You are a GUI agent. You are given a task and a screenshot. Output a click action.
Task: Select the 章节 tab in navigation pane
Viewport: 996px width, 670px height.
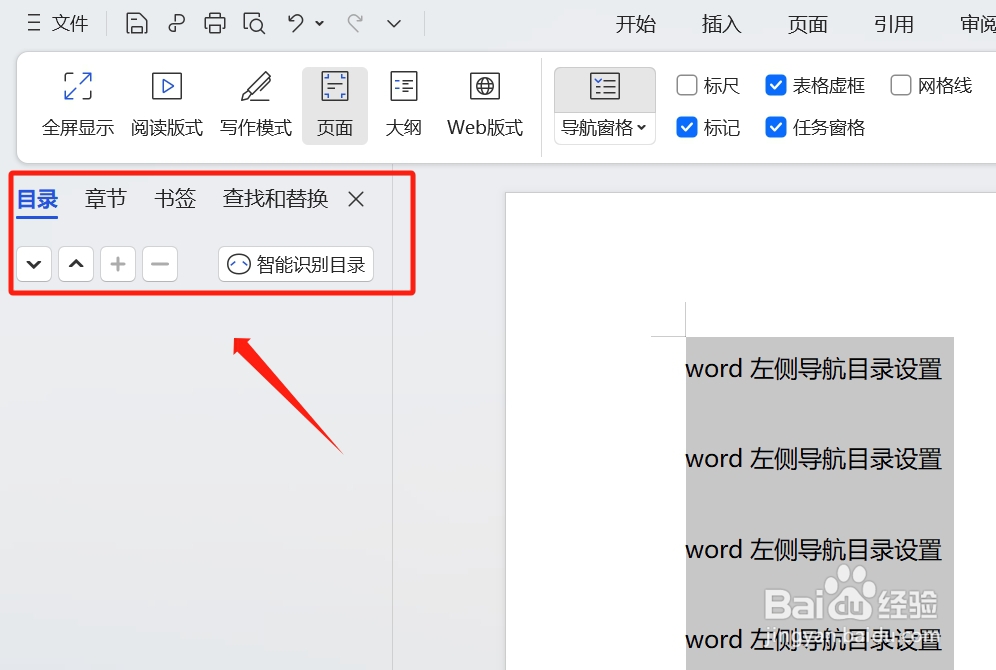coord(106,199)
